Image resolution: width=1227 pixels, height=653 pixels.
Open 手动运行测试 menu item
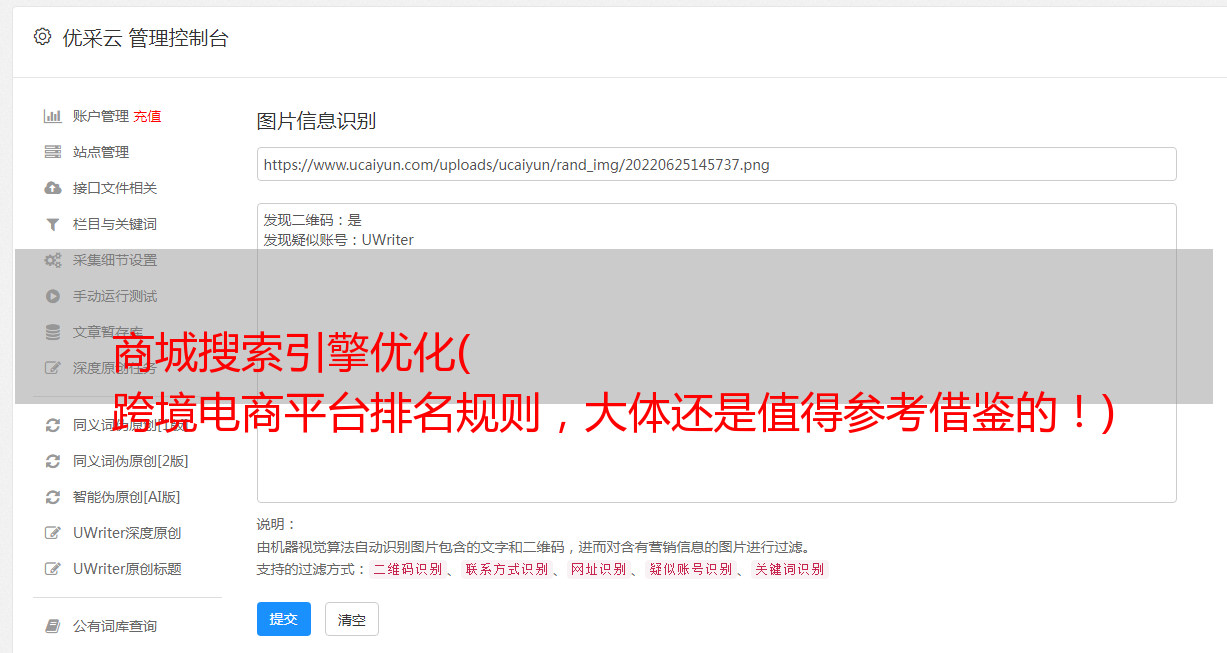click(115, 296)
